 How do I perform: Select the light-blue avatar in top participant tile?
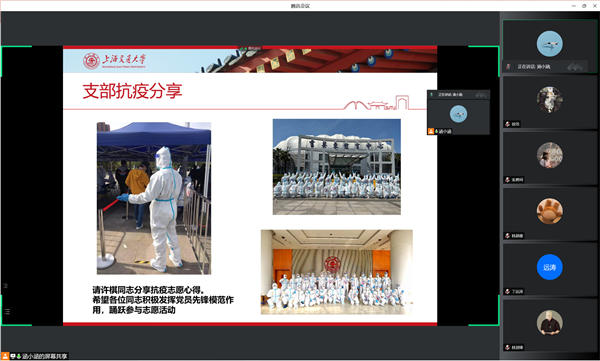(549, 44)
